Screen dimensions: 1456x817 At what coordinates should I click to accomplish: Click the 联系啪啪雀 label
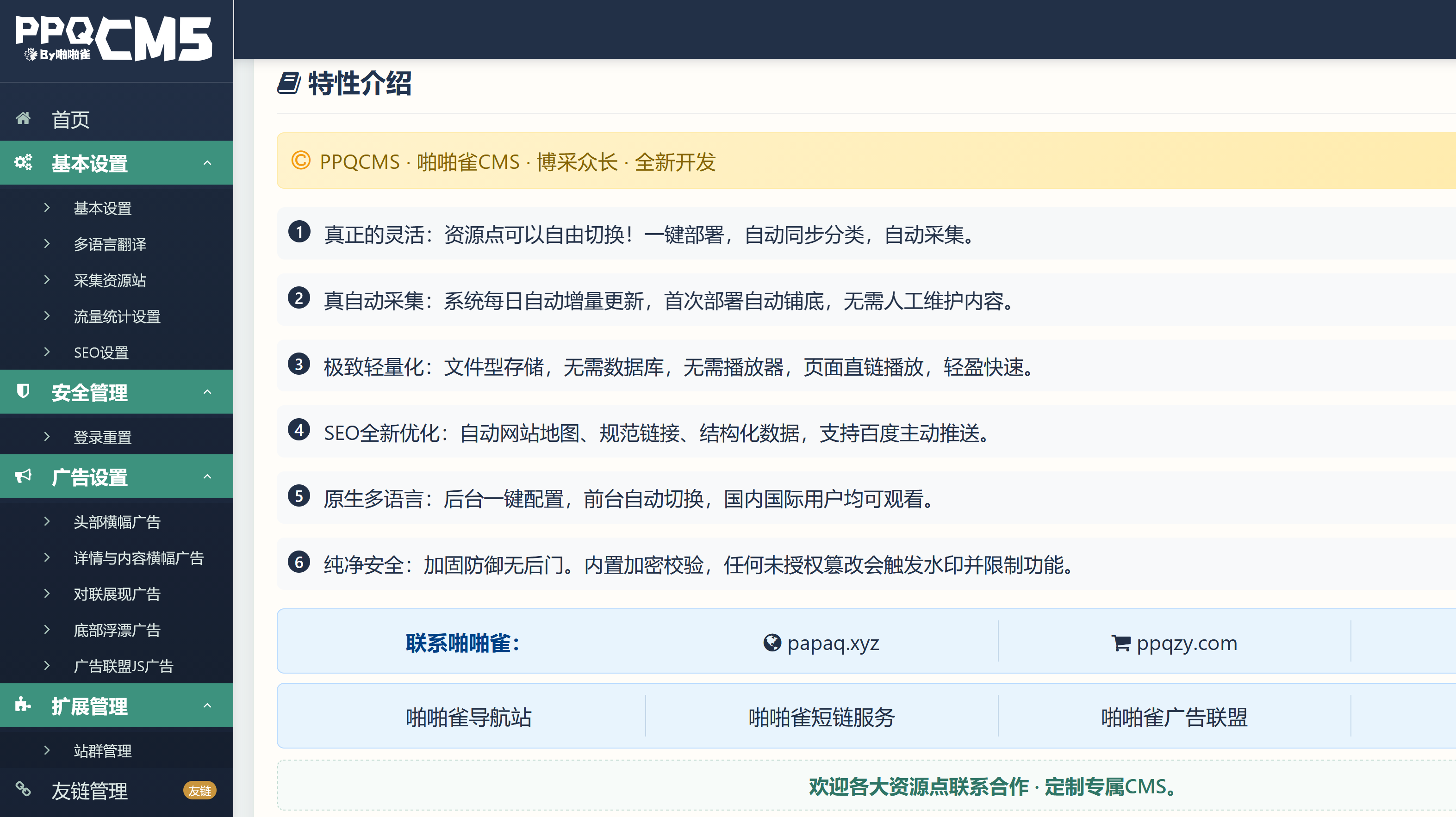point(462,643)
